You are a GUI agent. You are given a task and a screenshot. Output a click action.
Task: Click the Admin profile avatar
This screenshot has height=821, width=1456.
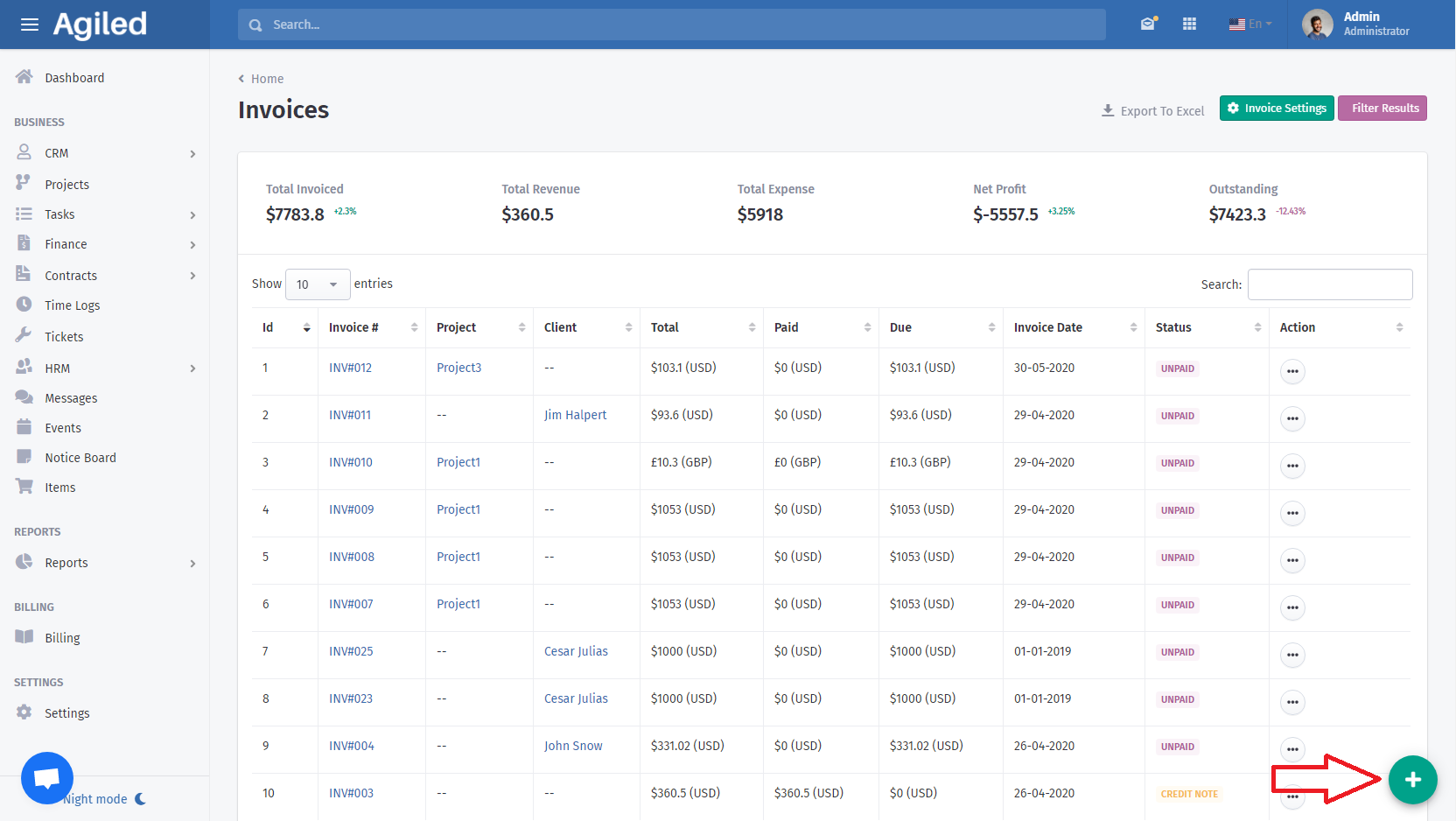1317,25
